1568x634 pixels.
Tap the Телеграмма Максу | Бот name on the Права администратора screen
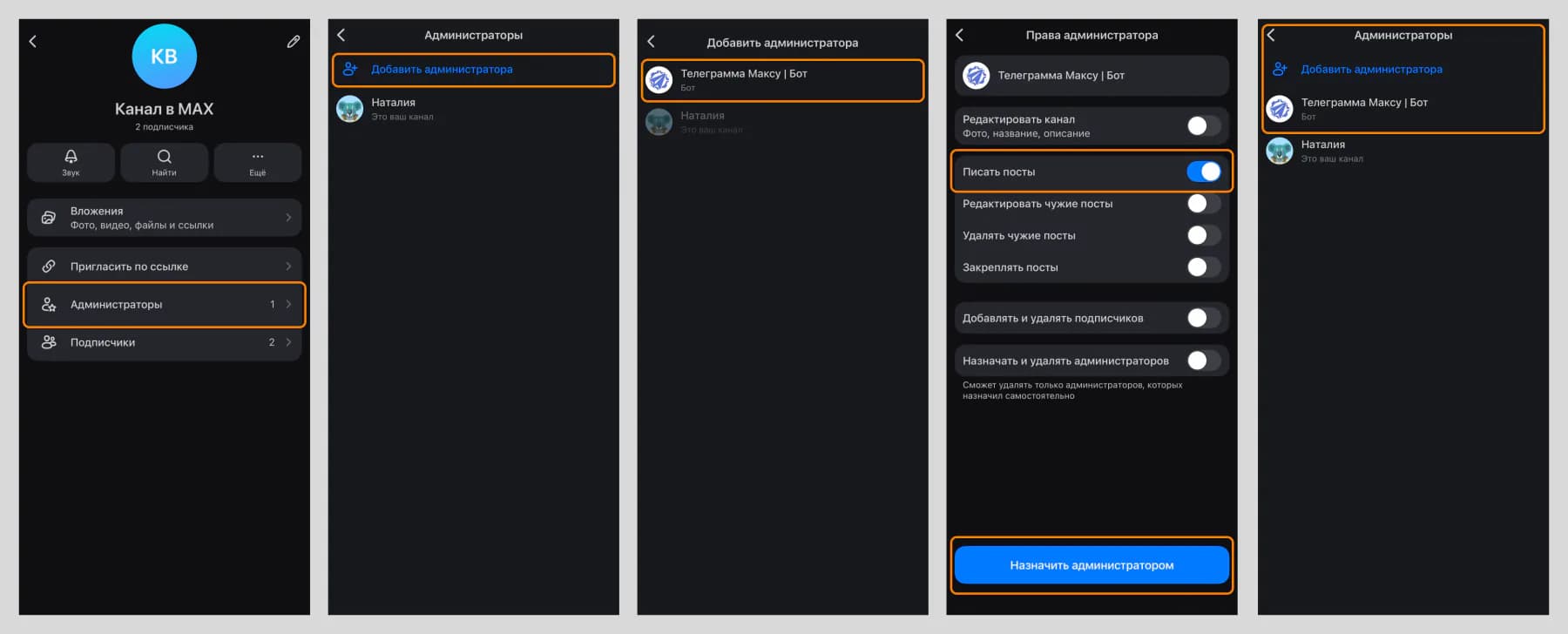click(x=1061, y=76)
